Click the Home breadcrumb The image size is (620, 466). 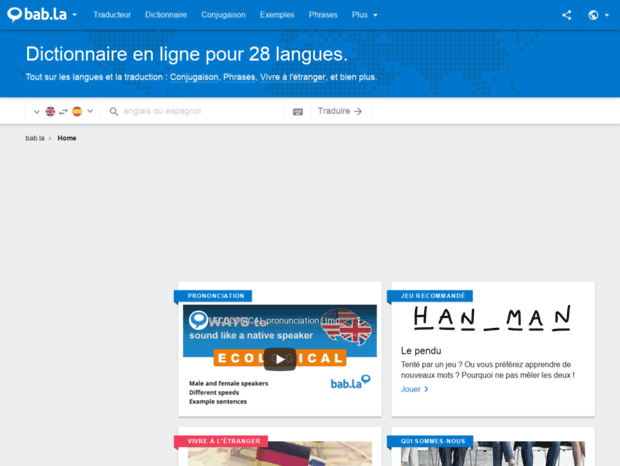tap(67, 138)
